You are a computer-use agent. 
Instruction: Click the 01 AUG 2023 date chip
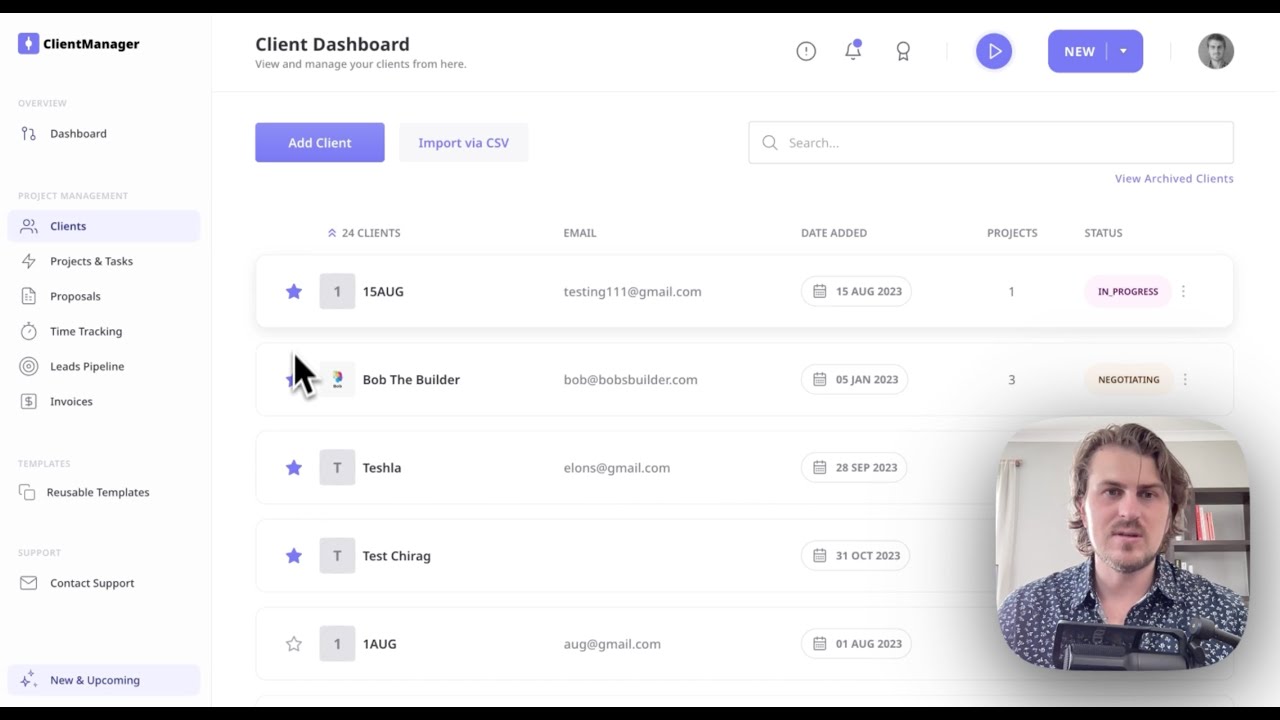coord(856,643)
